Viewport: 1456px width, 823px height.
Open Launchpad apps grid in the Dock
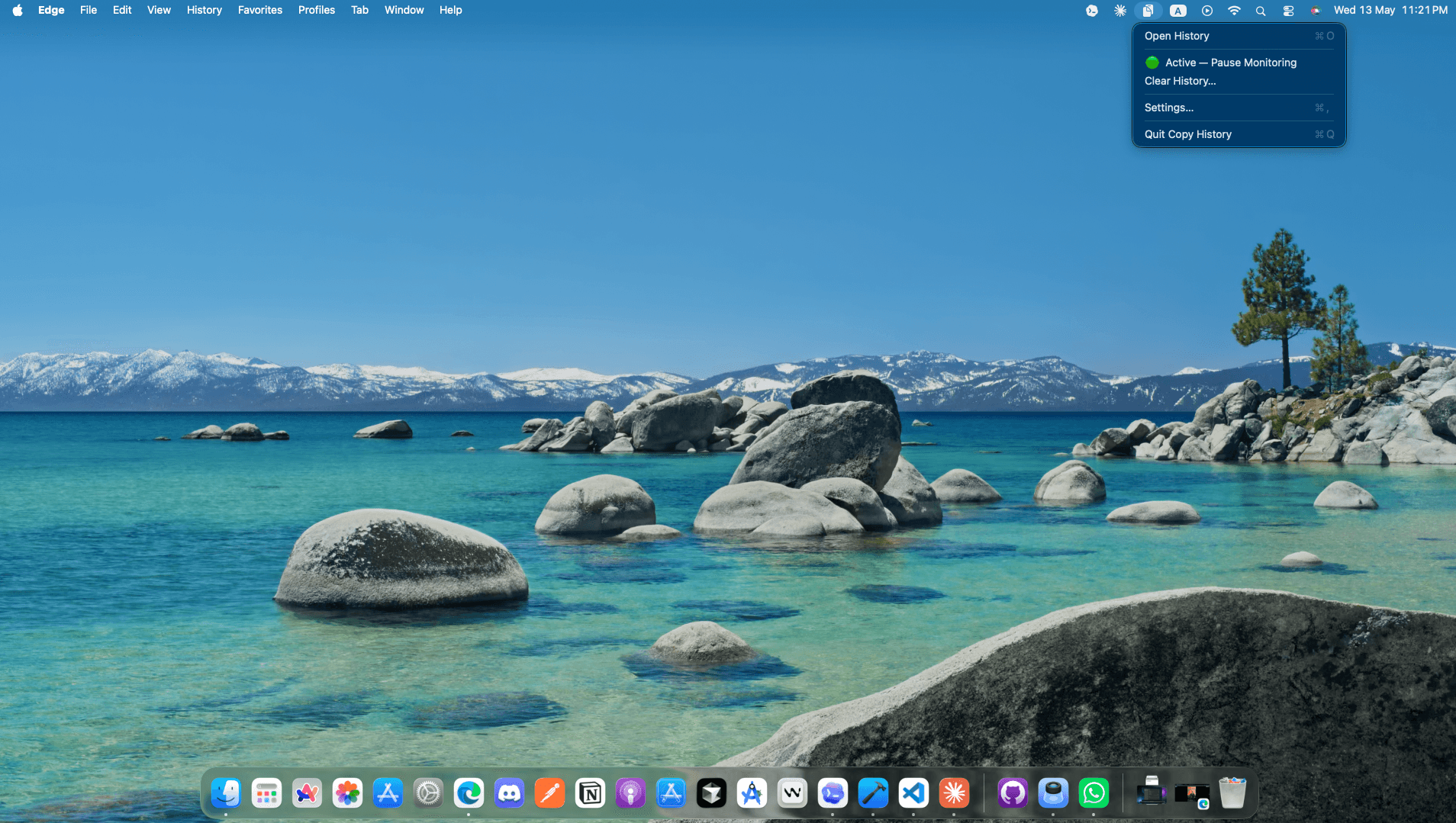click(266, 793)
